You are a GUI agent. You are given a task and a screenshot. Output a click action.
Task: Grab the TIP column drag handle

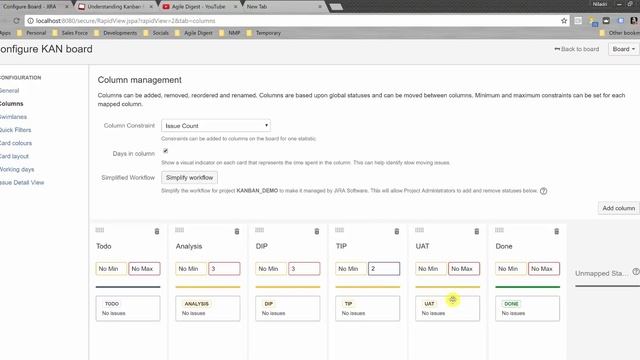340,230
